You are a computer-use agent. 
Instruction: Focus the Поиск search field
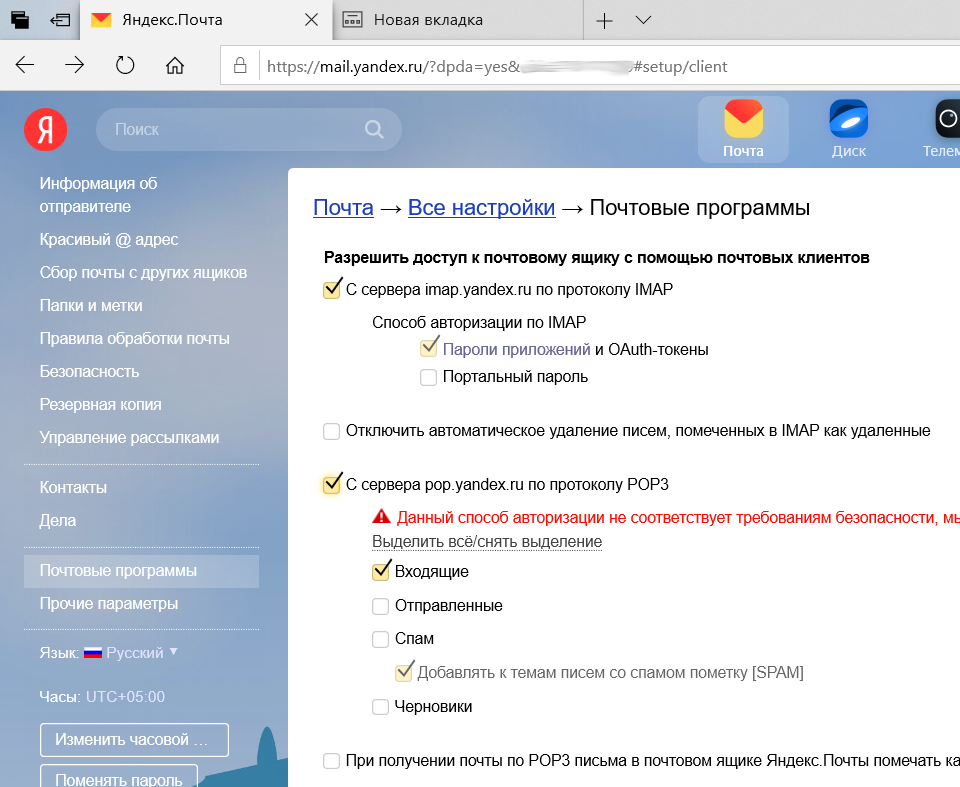(x=249, y=129)
